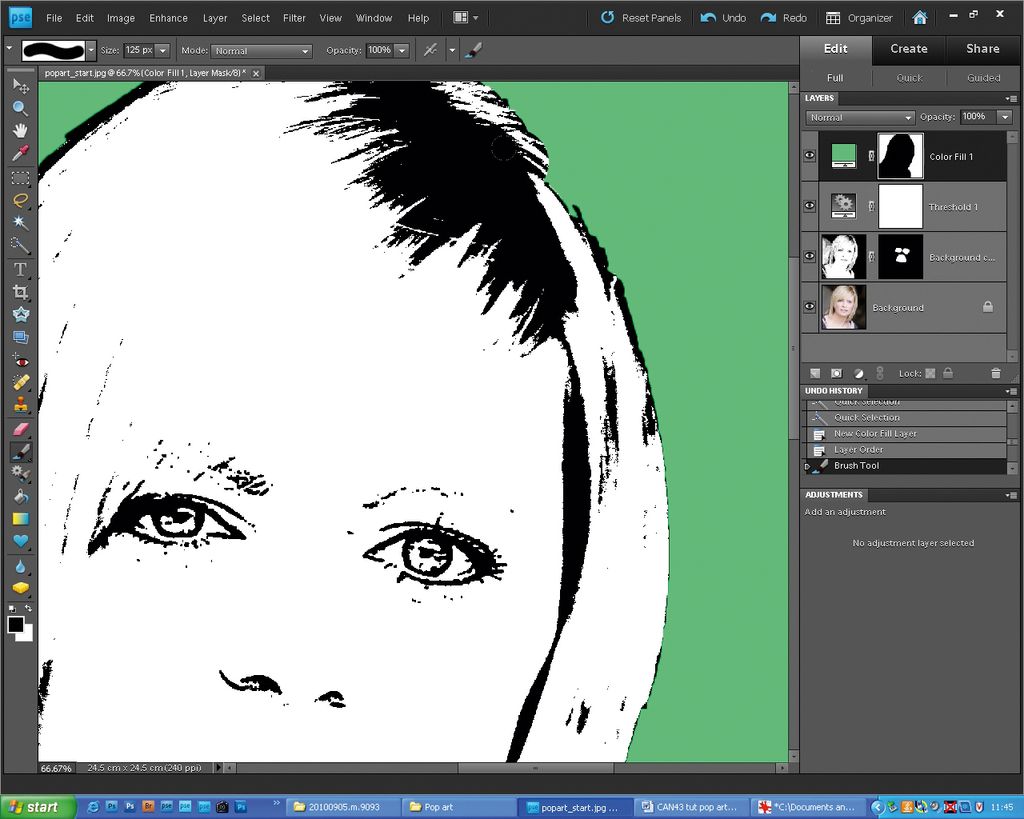This screenshot has height=819, width=1024.
Task: Hide the Threshold 1 layer
Action: coord(809,206)
